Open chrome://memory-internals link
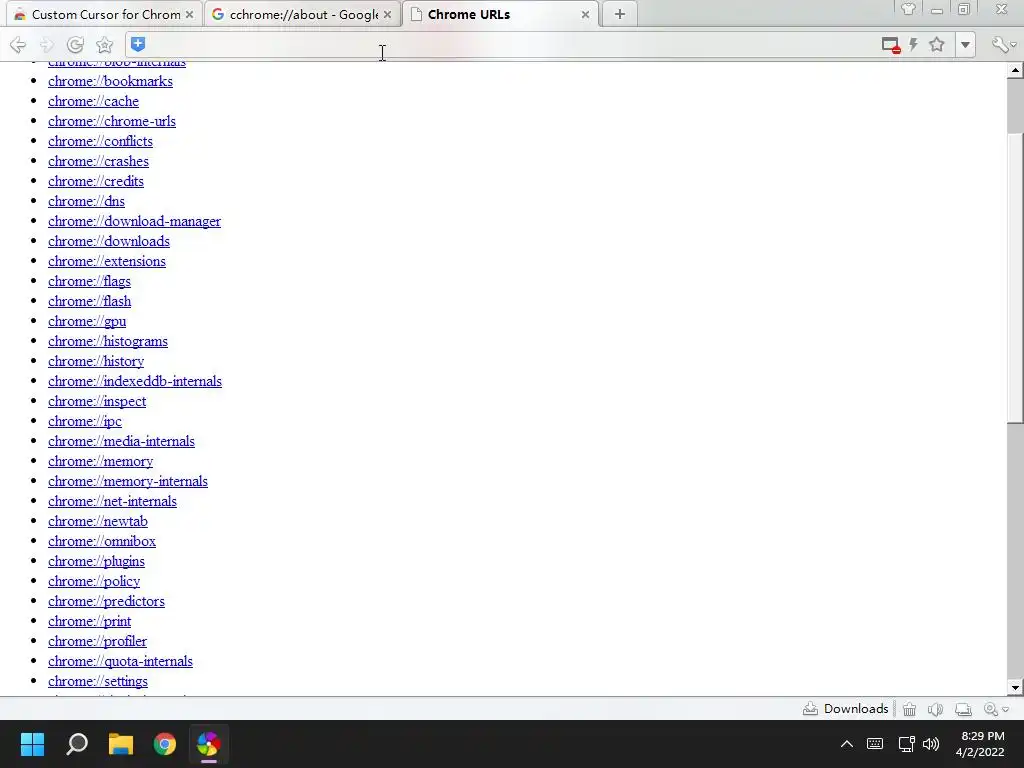The width and height of the screenshot is (1024, 768). click(127, 481)
